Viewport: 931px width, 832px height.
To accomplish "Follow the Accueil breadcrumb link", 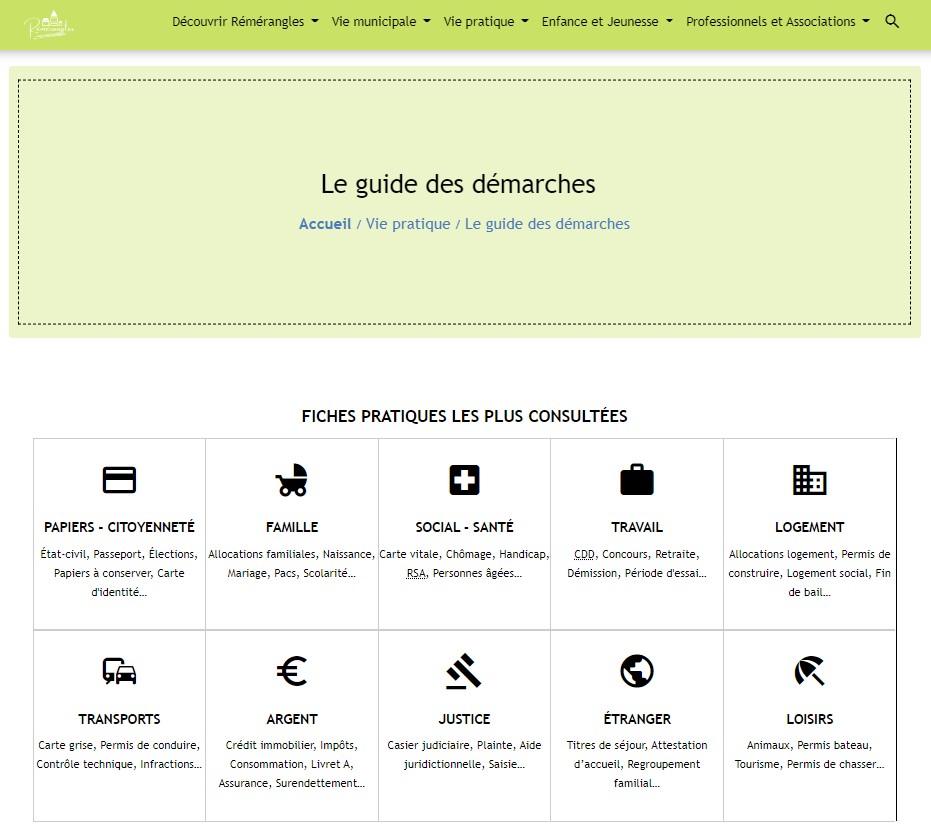I will tap(325, 224).
